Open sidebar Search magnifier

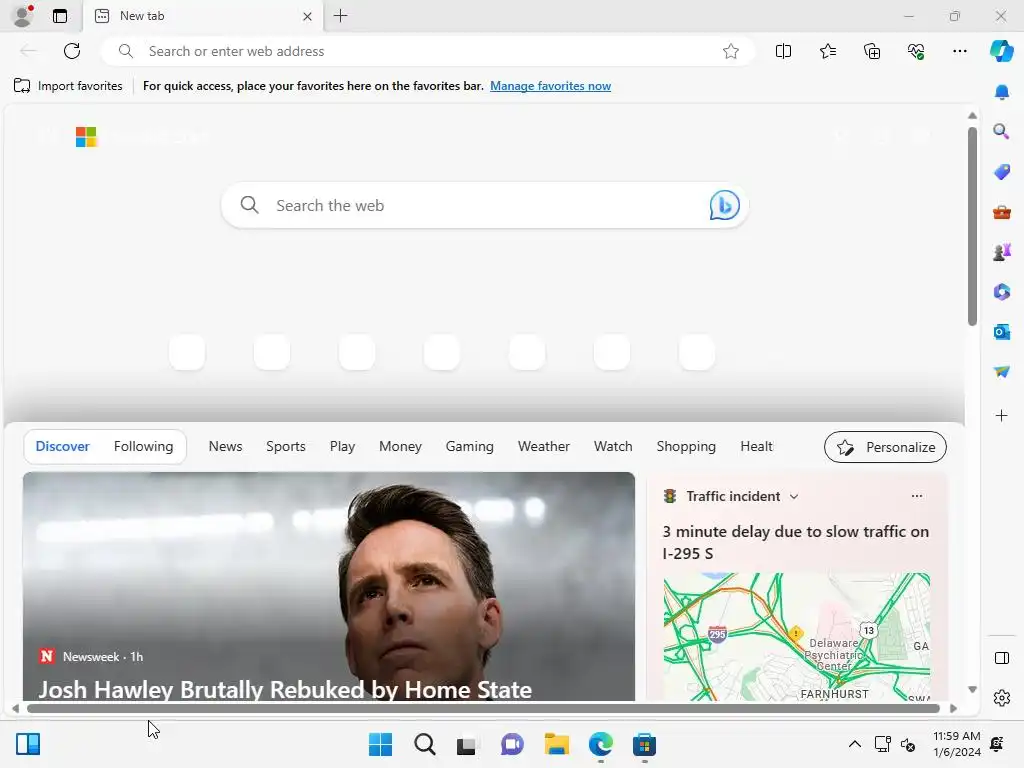[x=1001, y=132]
